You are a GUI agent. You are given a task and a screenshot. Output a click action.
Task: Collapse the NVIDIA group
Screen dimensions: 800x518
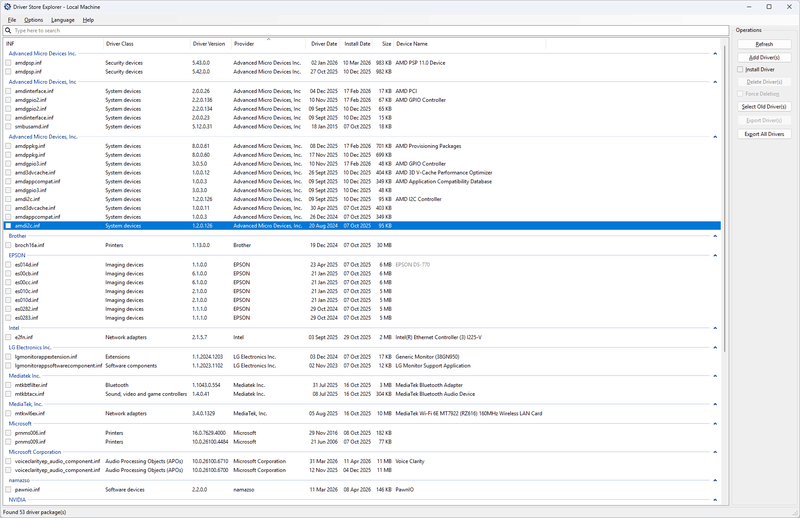pyautogui.click(x=715, y=500)
